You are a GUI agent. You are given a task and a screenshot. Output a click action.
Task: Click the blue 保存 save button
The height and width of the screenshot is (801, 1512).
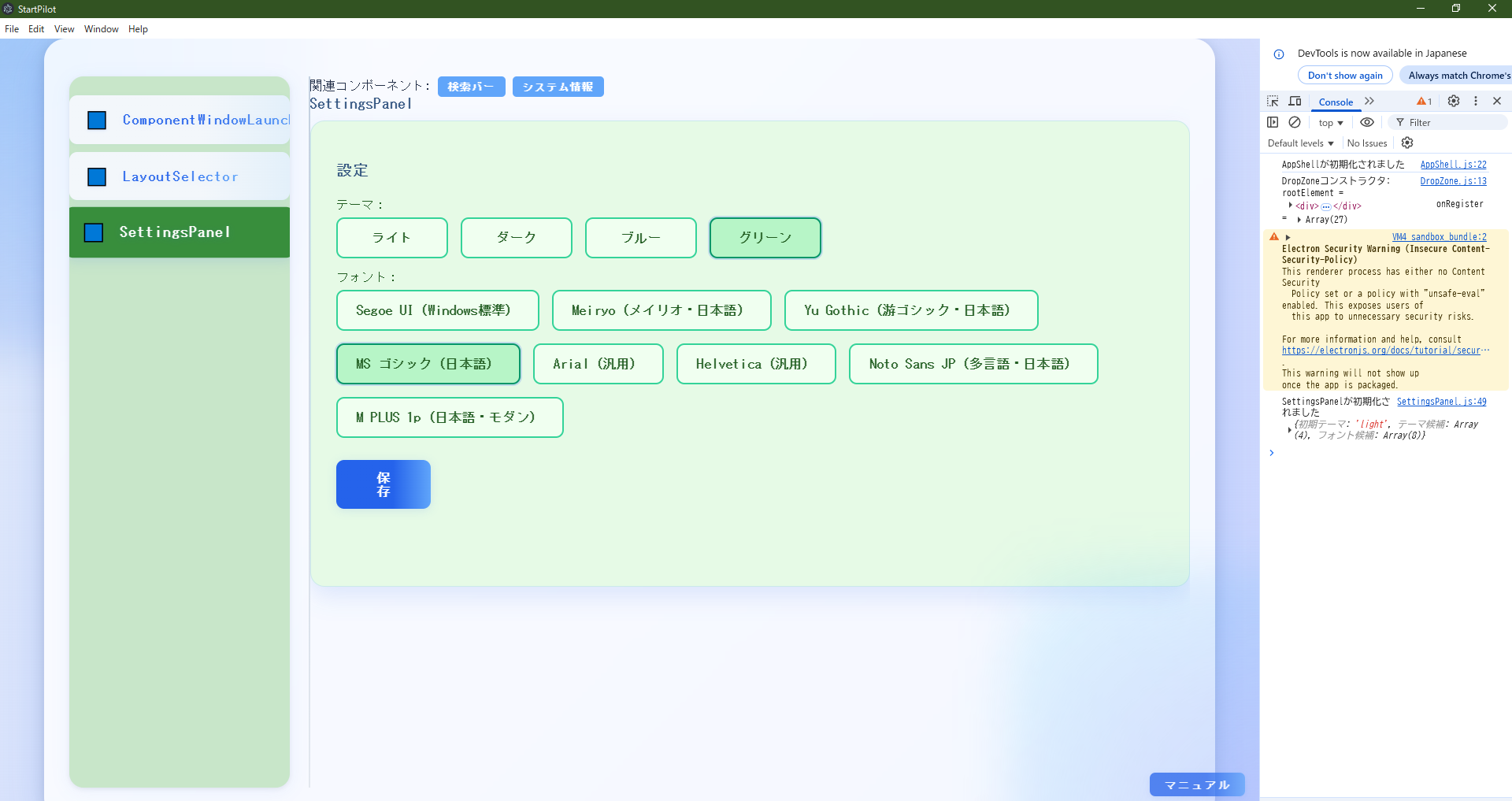pyautogui.click(x=383, y=484)
